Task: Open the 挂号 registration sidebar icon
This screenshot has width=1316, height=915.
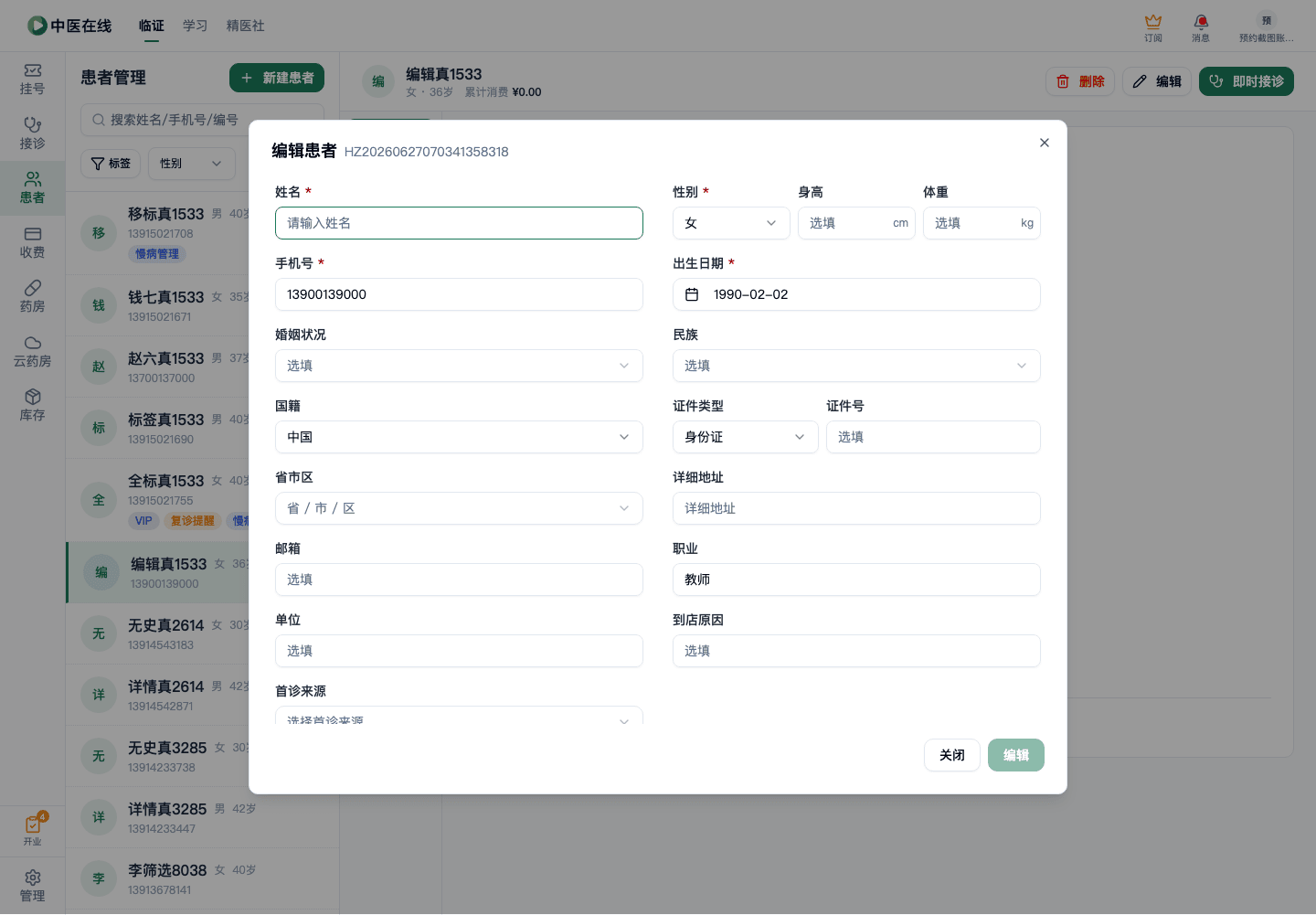Action: pyautogui.click(x=32, y=80)
